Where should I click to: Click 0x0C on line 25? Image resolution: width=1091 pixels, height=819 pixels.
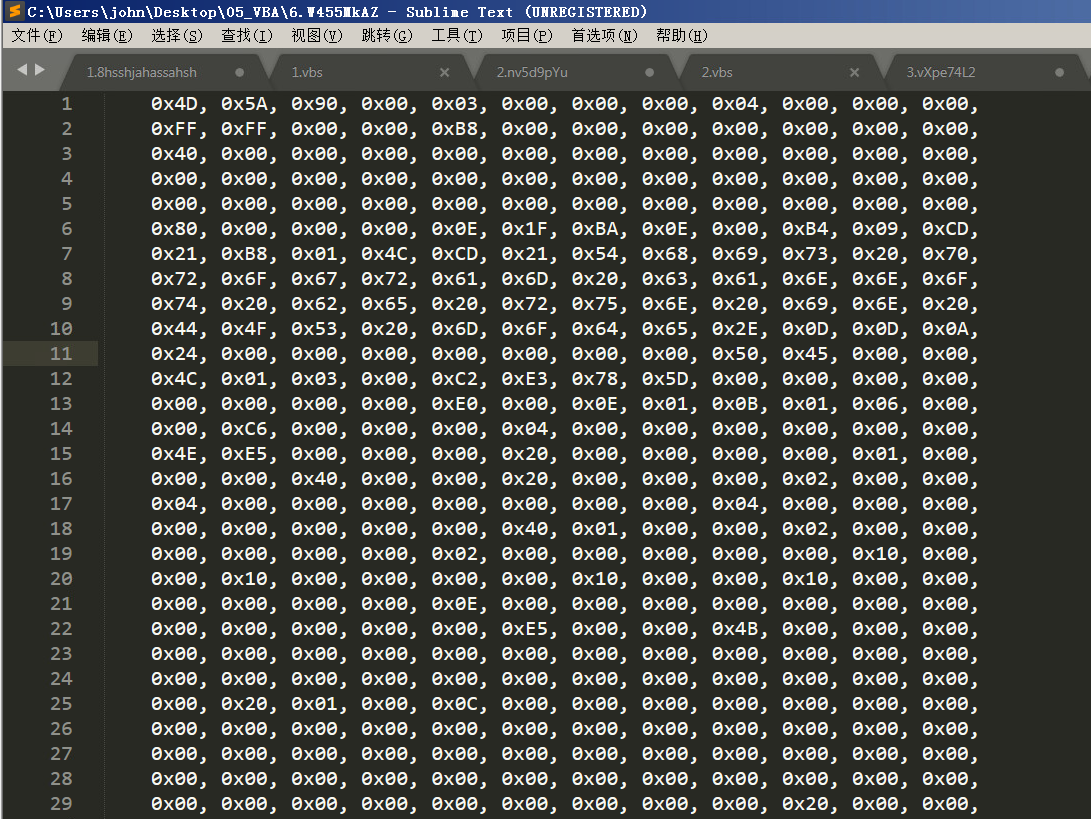pyautogui.click(x=455, y=703)
